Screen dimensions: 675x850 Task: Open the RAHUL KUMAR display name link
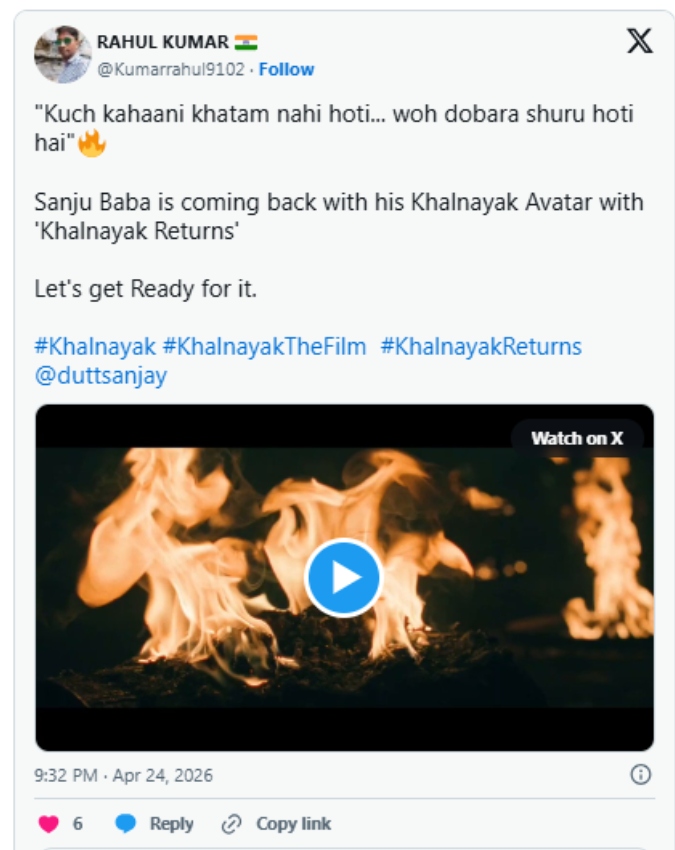point(162,42)
